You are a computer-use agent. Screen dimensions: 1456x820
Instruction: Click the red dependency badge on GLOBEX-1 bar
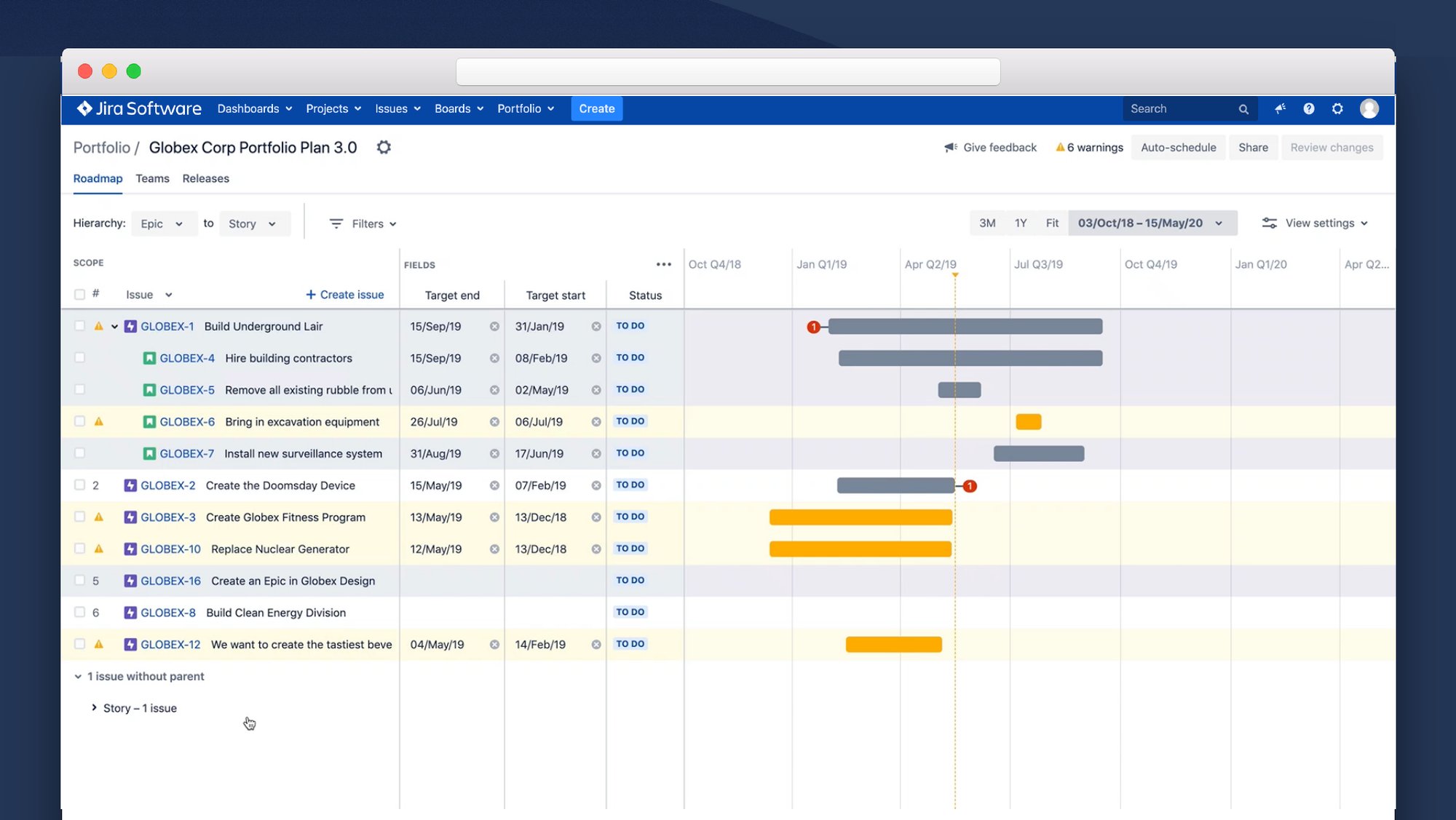(x=814, y=327)
